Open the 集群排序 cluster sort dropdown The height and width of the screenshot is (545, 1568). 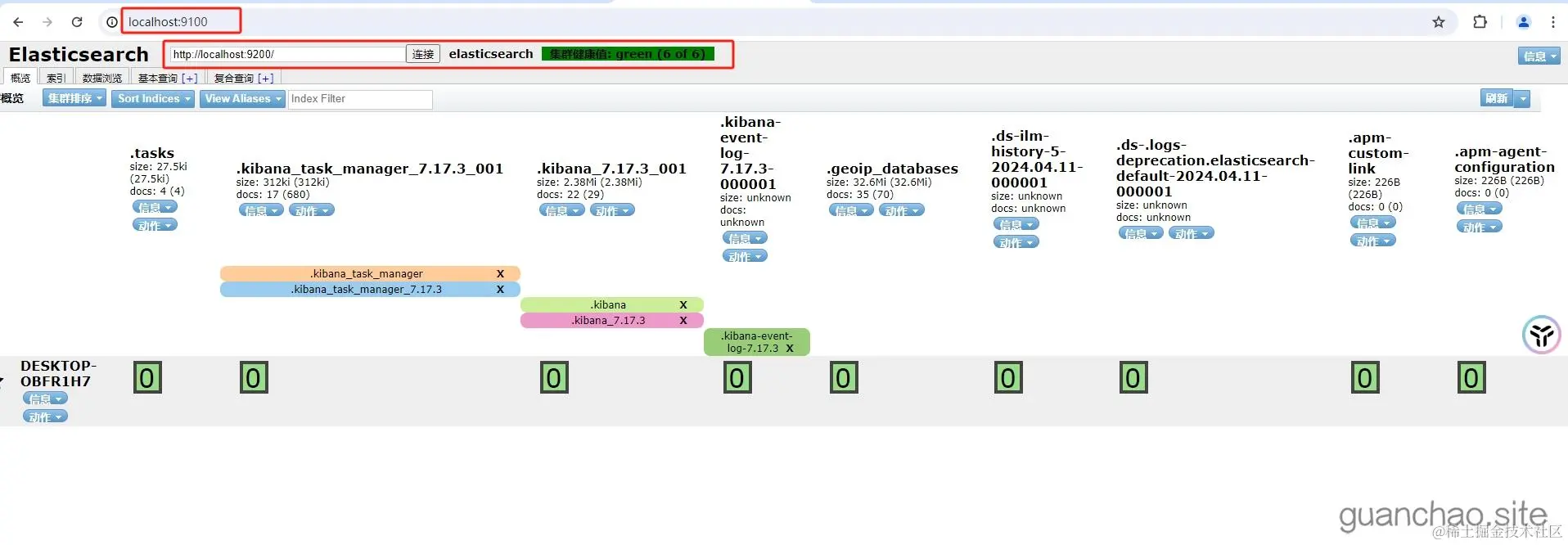pyautogui.click(x=74, y=98)
